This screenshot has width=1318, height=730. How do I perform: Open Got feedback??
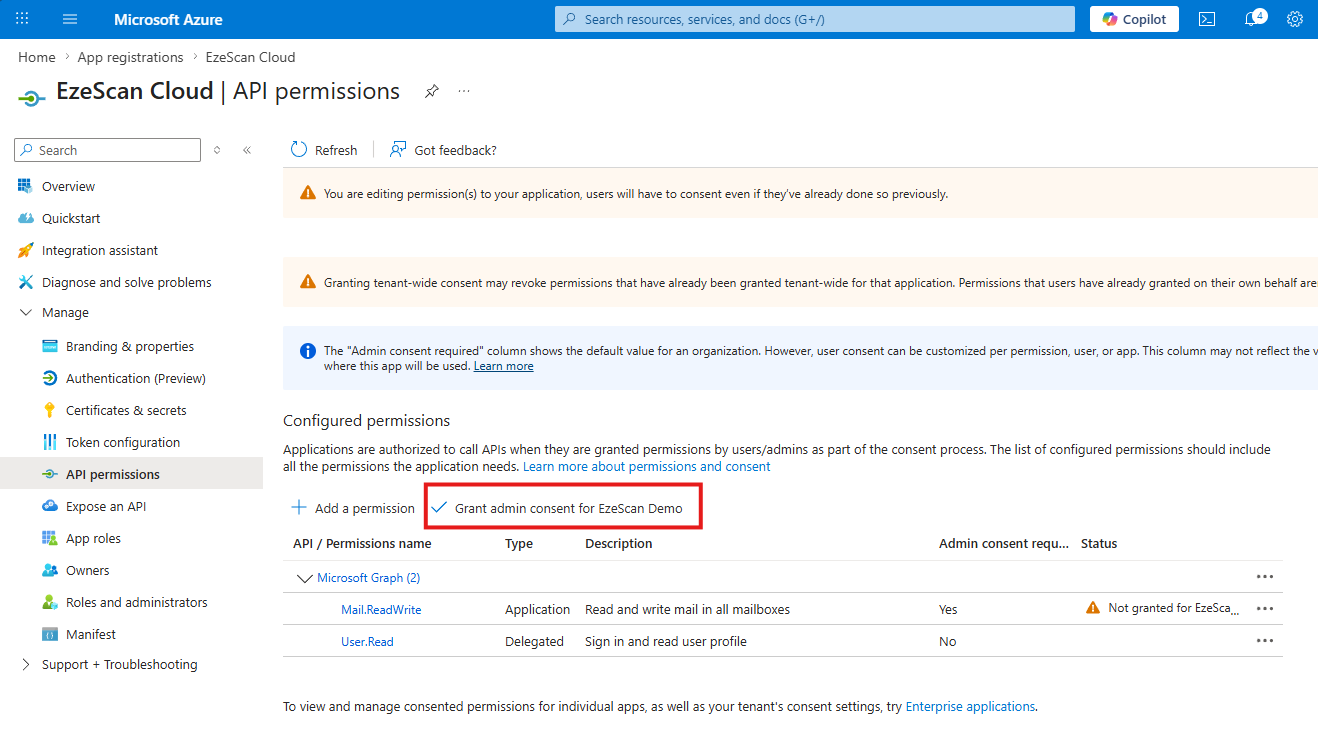(x=443, y=150)
